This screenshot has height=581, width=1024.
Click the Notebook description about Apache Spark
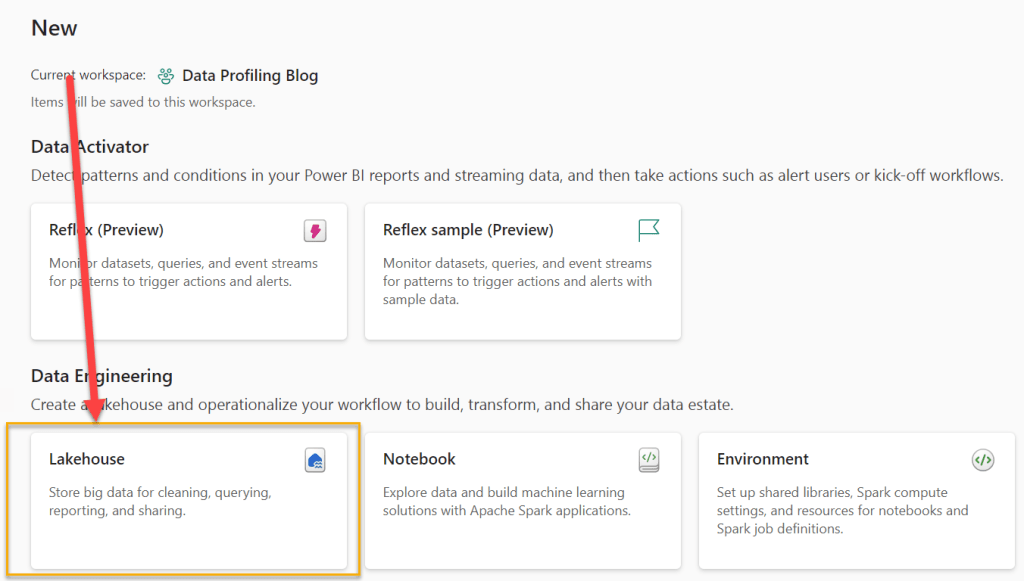505,501
